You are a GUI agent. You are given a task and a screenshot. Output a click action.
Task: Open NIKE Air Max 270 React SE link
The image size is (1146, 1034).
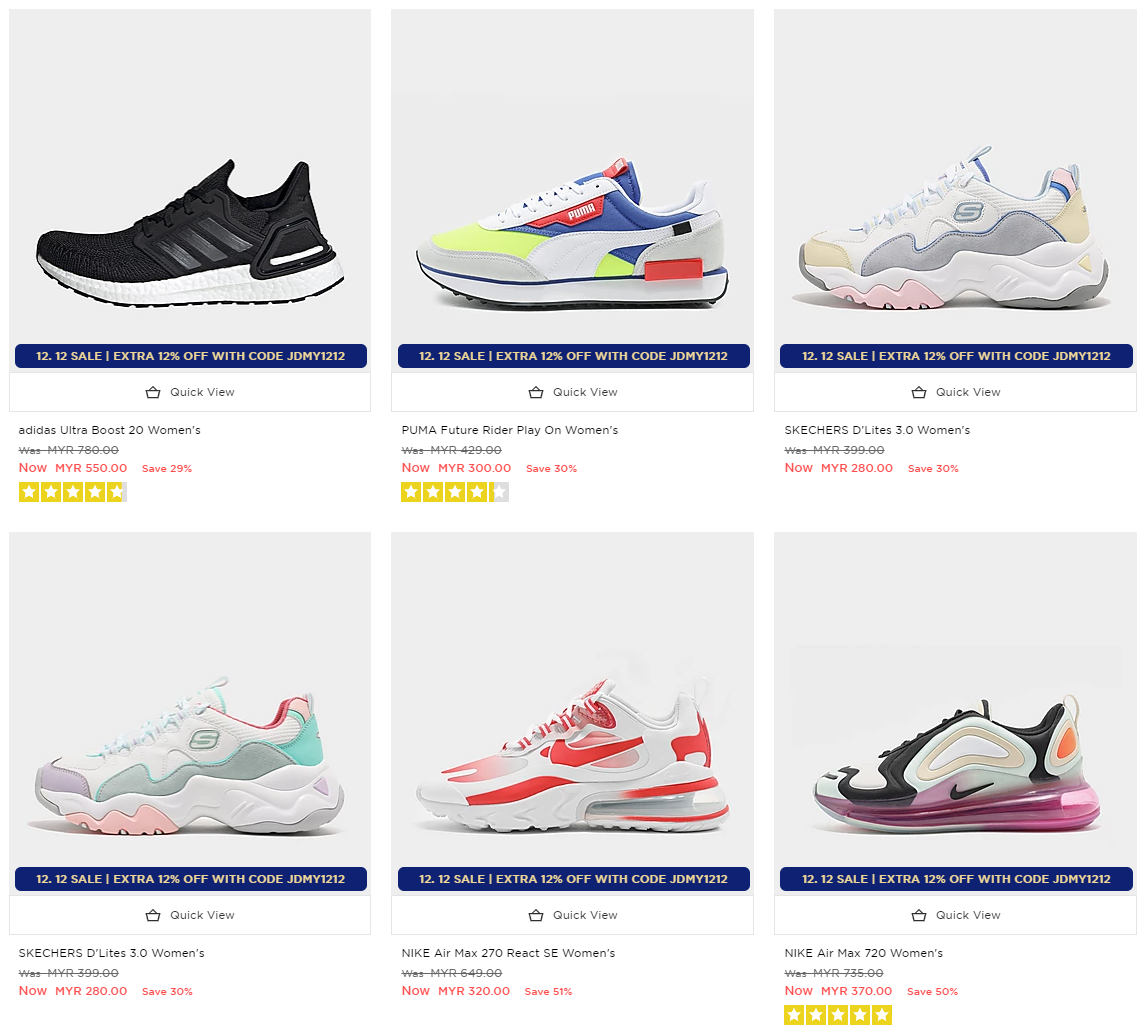tap(508, 954)
